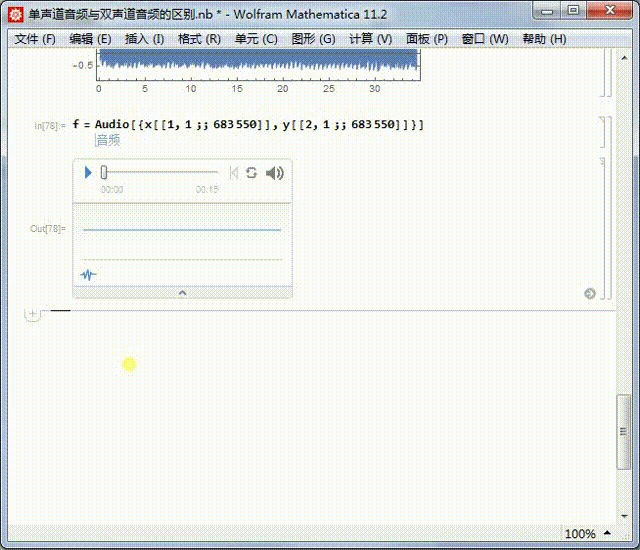Screen dimensions: 640x550
Task: Open the audio volume speaker control
Action: click(275, 173)
